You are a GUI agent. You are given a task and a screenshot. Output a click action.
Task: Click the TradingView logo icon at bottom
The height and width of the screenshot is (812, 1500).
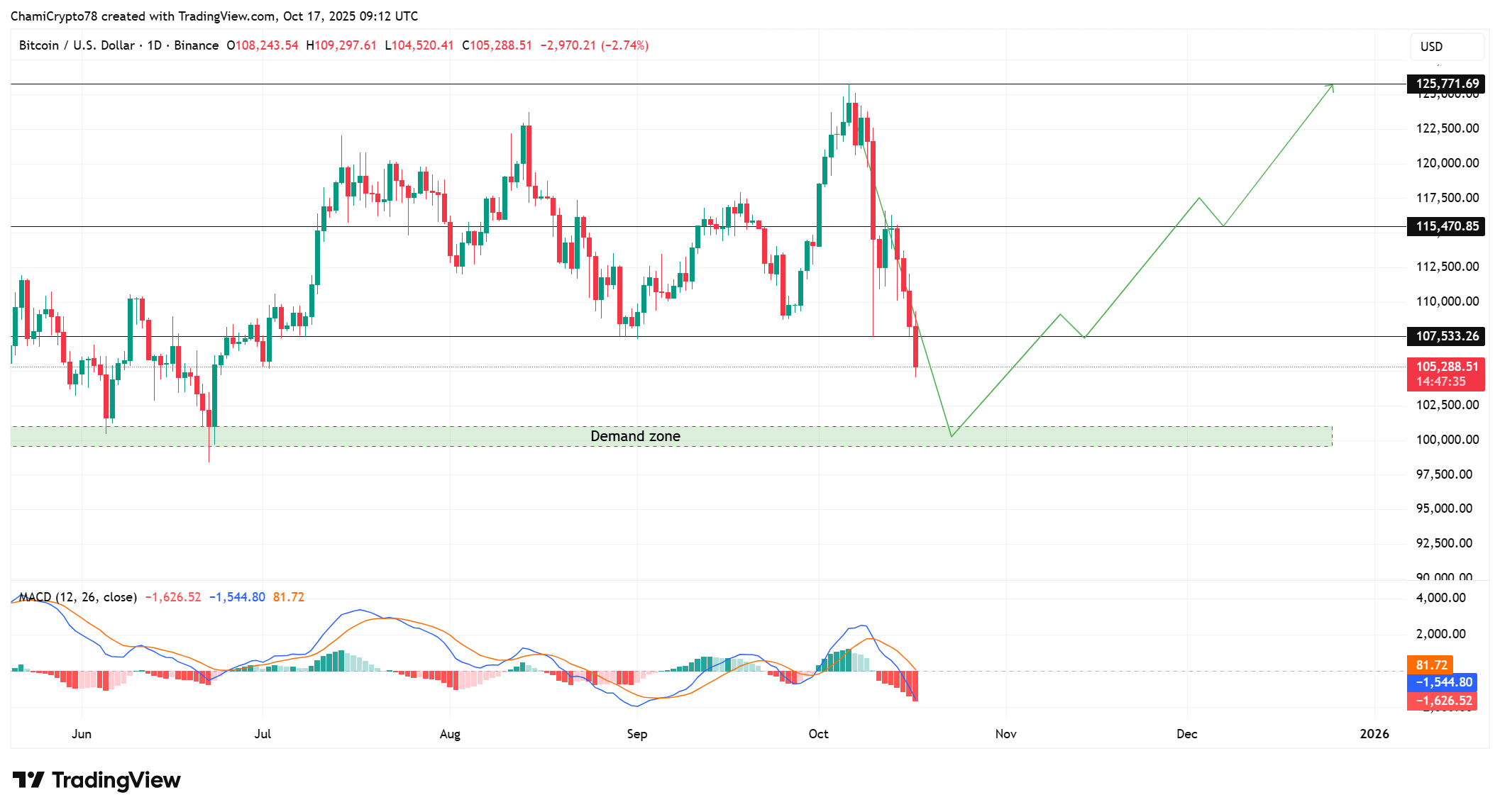(x=28, y=780)
